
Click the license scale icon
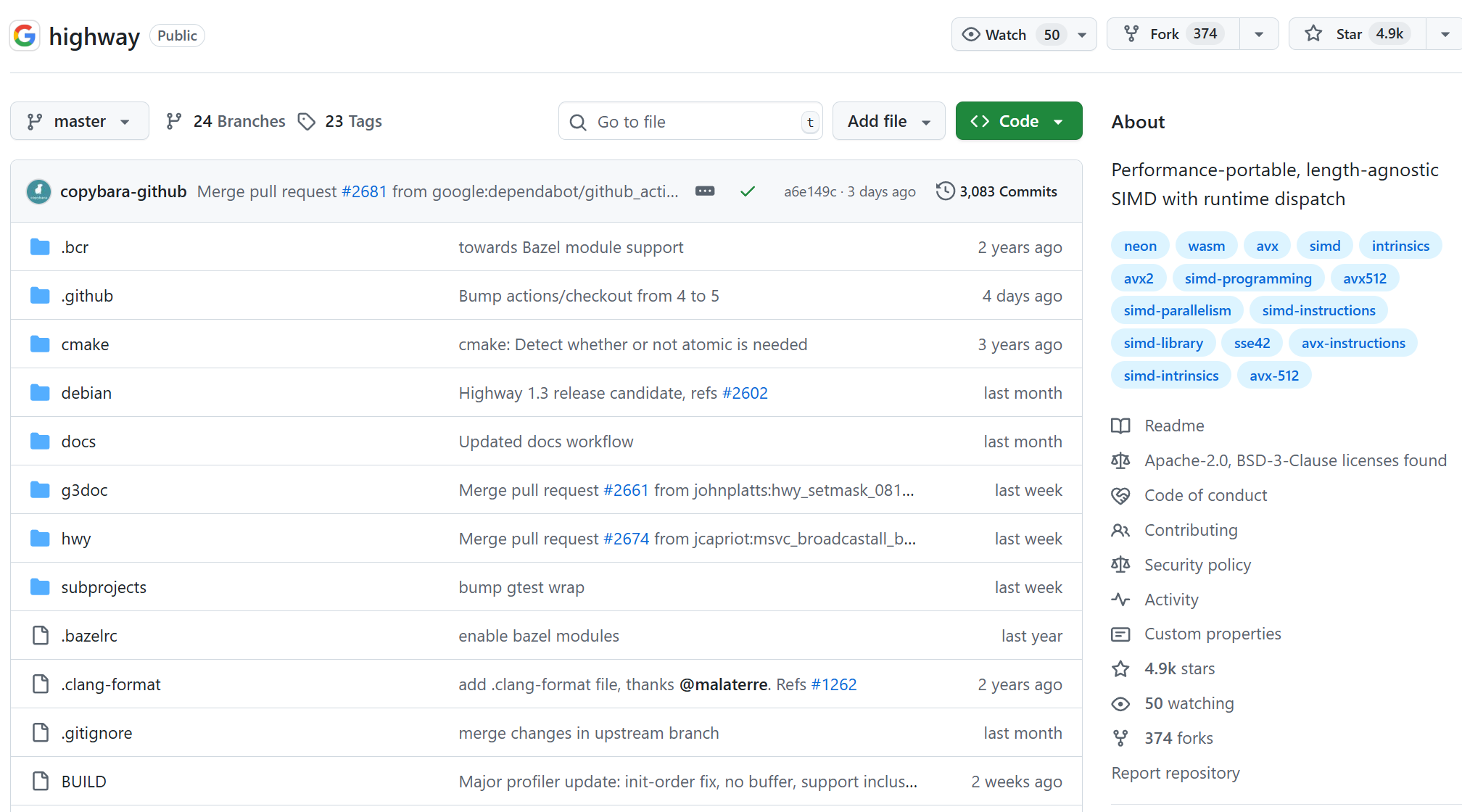click(x=1120, y=460)
